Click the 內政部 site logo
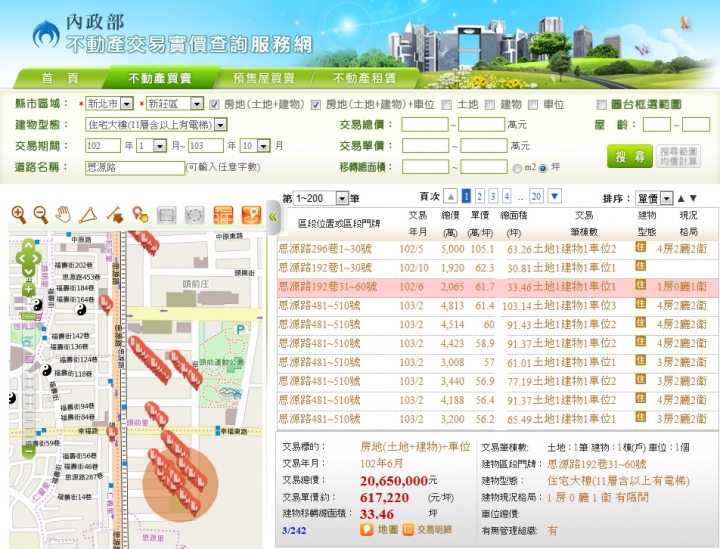720x549 pixels. pyautogui.click(x=45, y=34)
